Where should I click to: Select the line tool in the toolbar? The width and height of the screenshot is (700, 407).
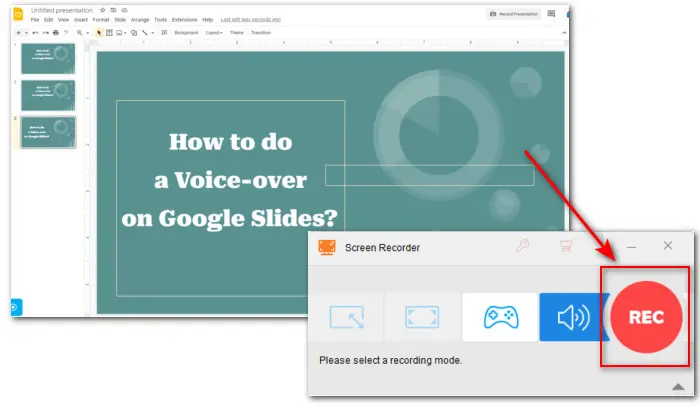[145, 33]
